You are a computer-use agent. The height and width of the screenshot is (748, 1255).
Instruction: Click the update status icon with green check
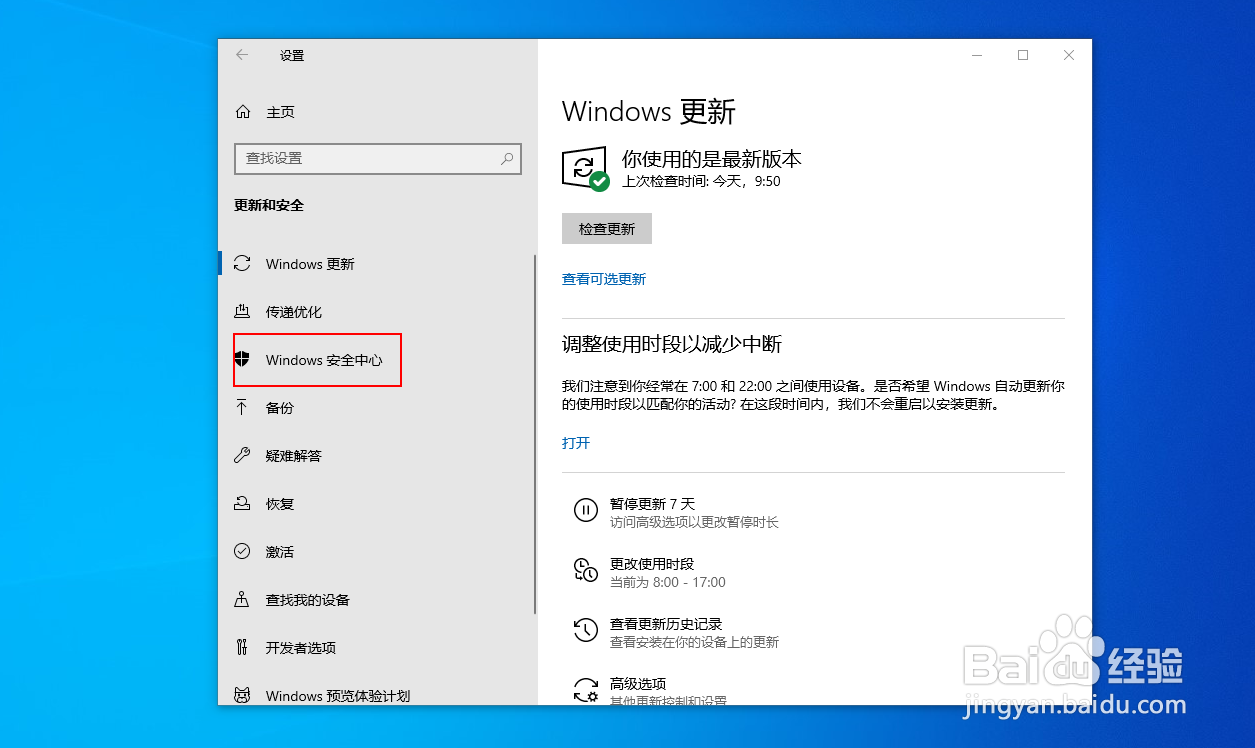[586, 169]
